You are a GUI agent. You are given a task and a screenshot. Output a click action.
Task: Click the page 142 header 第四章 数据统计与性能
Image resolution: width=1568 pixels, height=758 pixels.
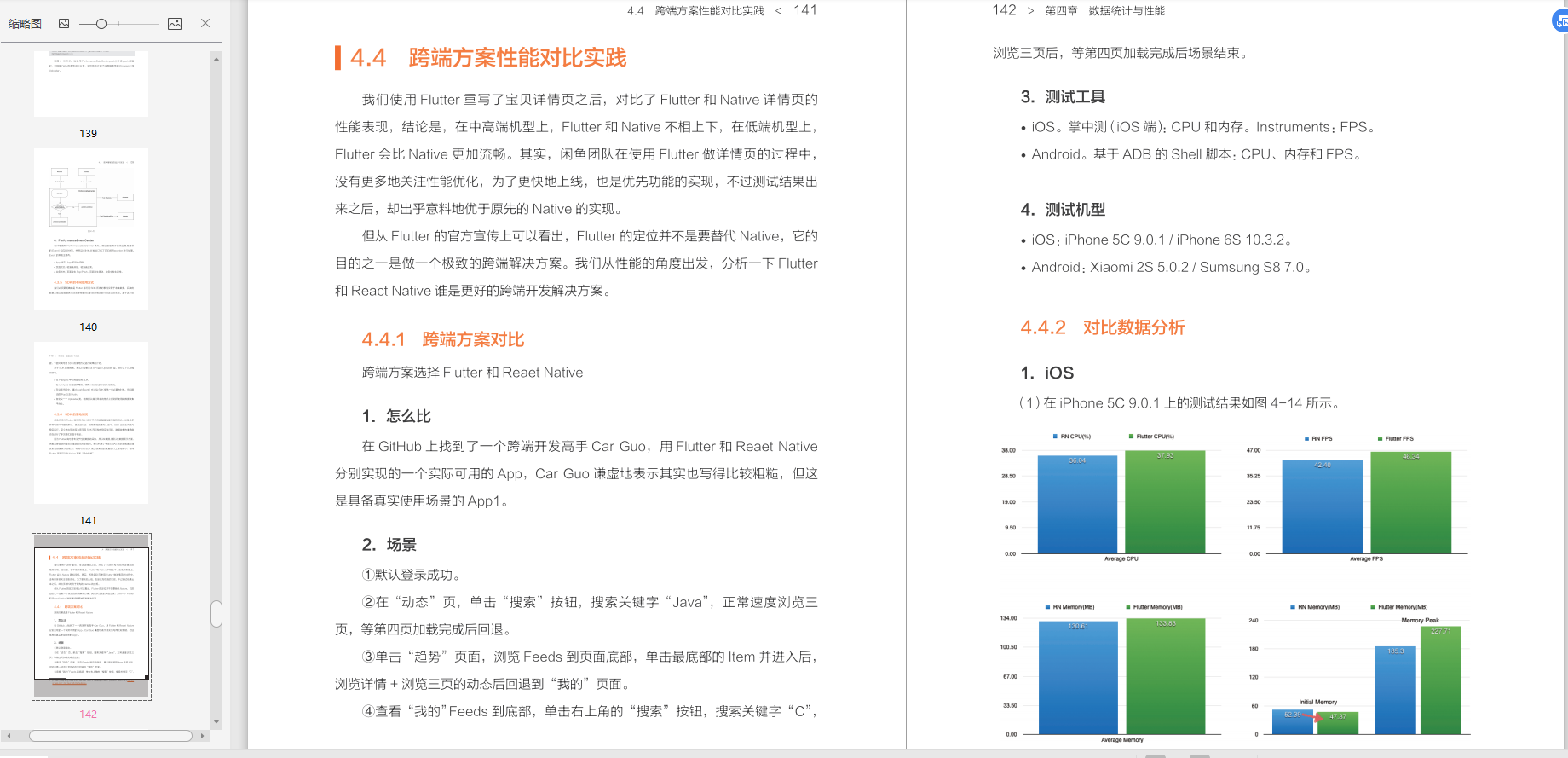[x=1105, y=11]
